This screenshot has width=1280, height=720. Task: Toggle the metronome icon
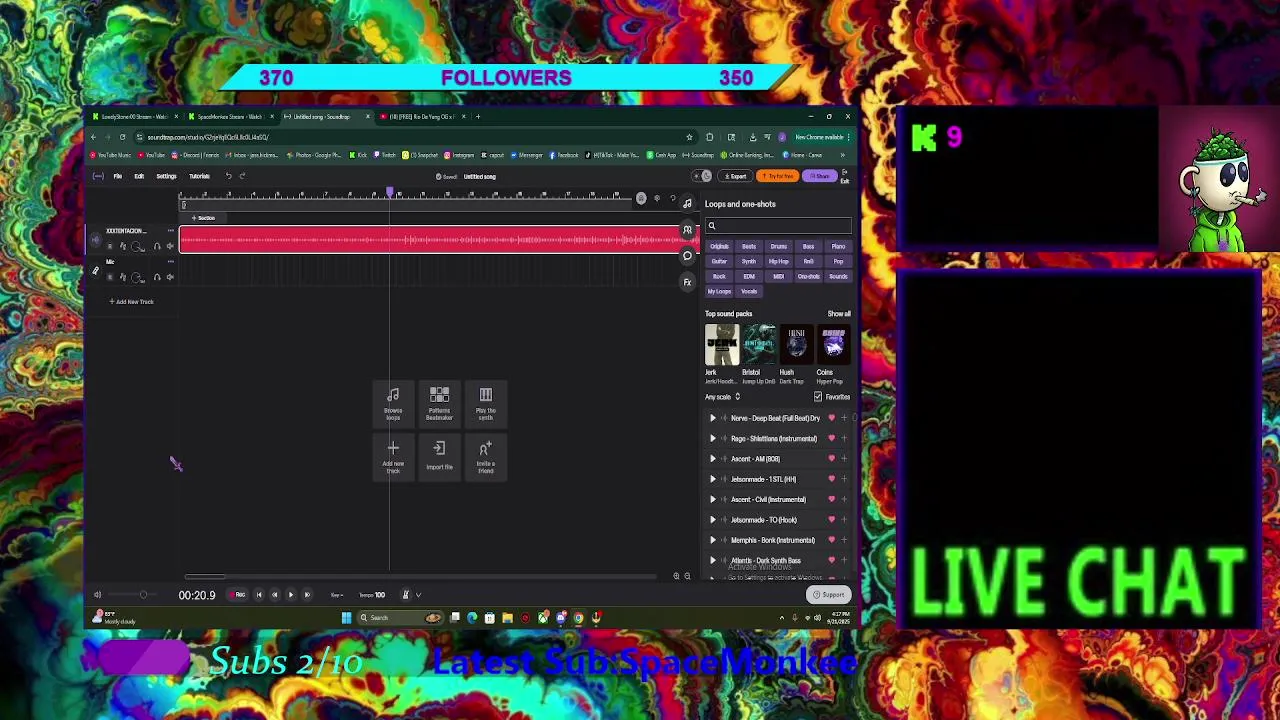(406, 595)
